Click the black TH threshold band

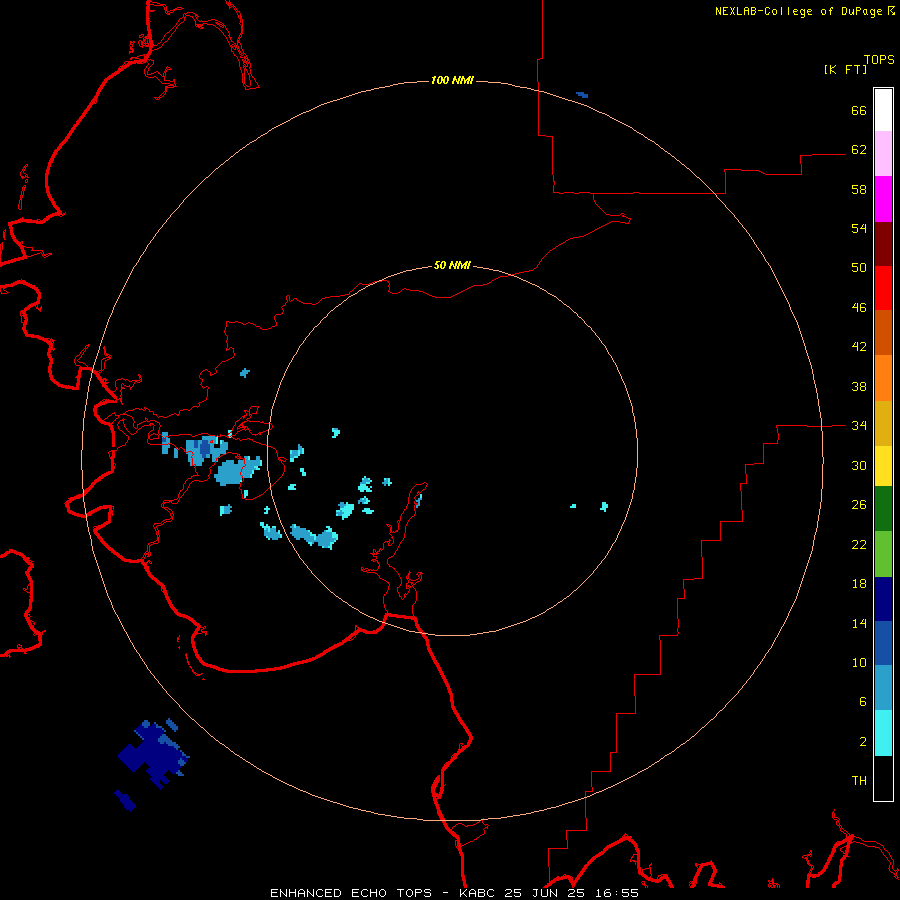click(883, 778)
